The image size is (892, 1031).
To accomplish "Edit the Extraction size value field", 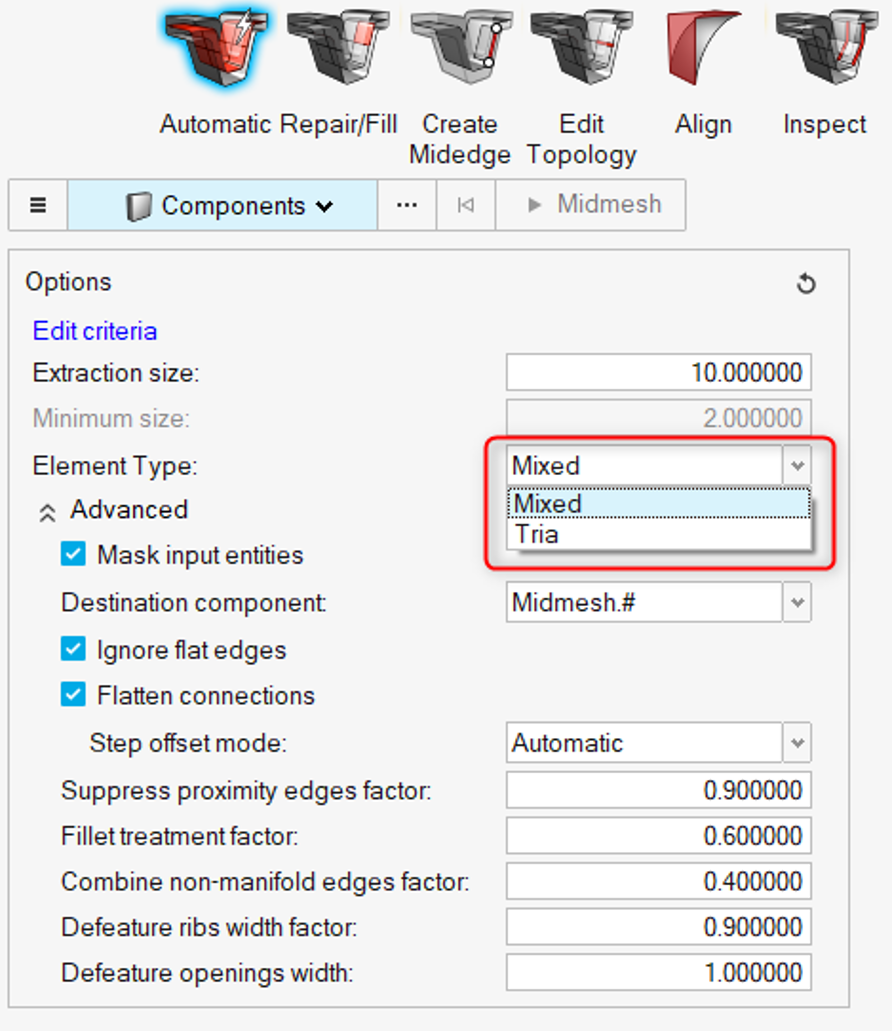I will click(658, 372).
